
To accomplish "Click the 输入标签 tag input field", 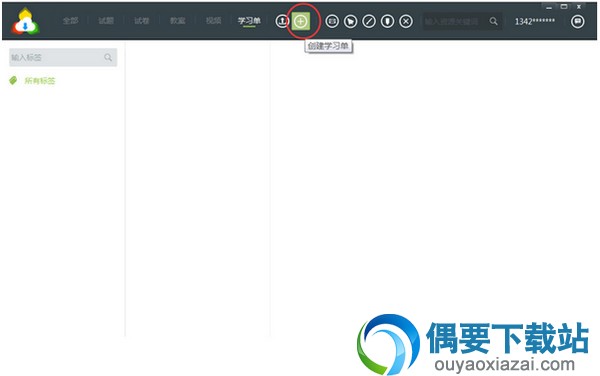I will tap(63, 57).
